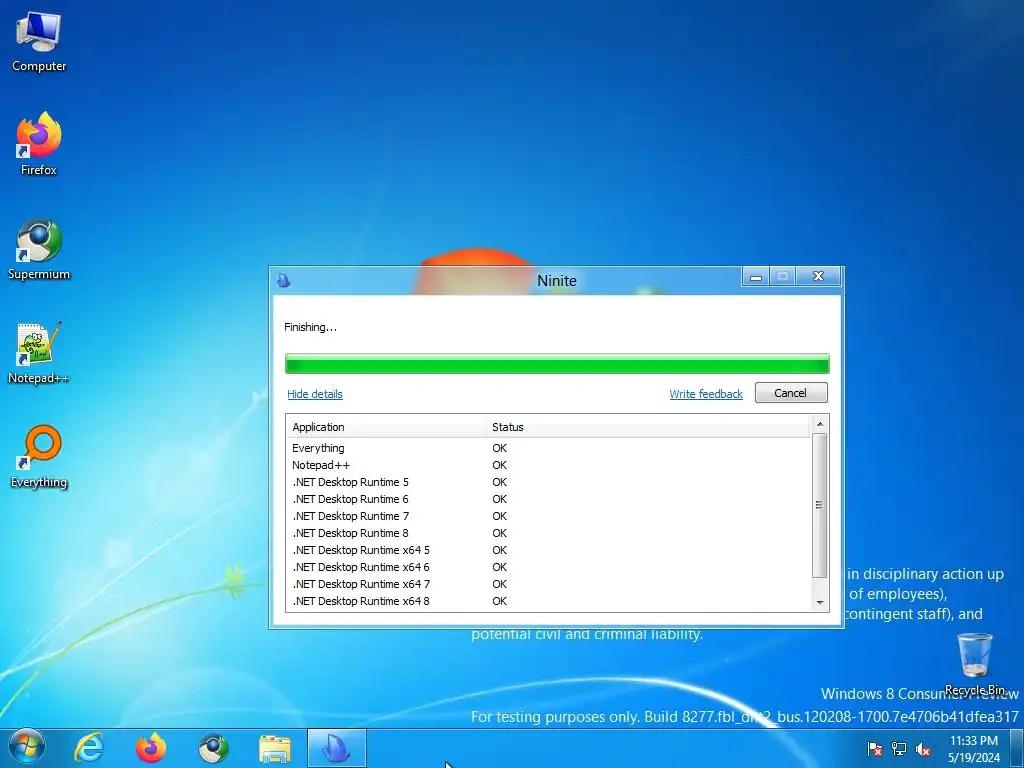Viewport: 1024px width, 768px height.
Task: Click the muted volume tray icon
Action: [923, 749]
